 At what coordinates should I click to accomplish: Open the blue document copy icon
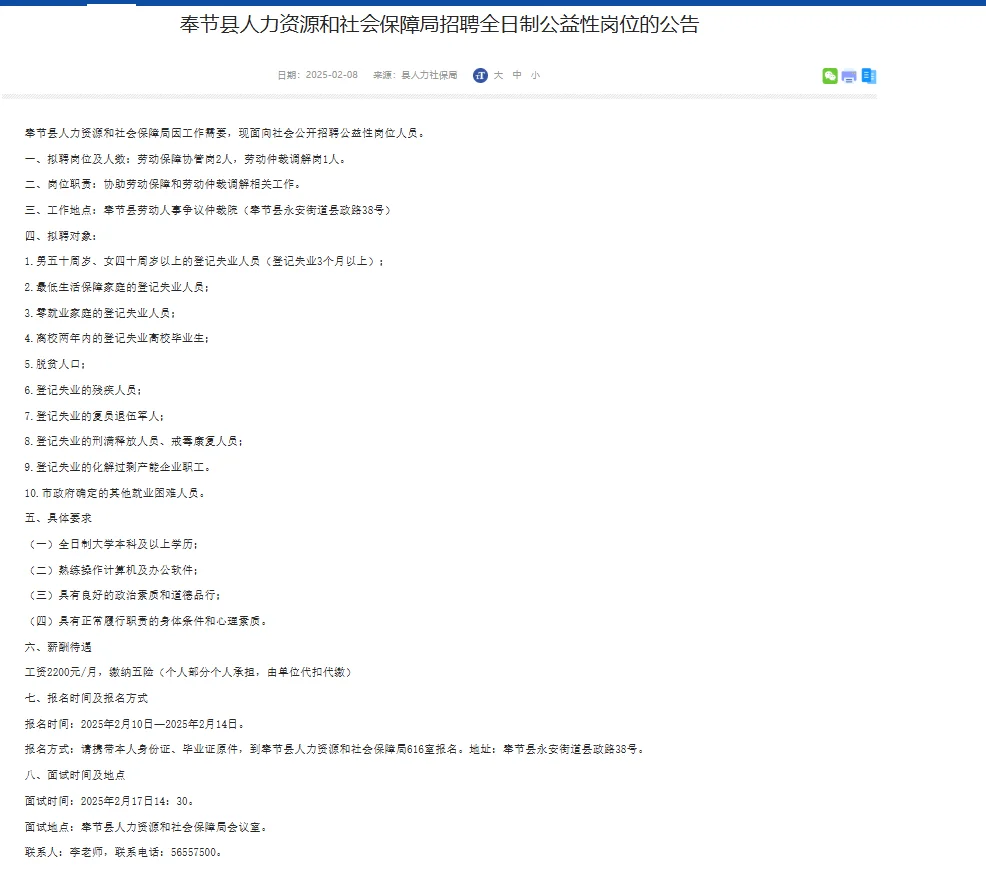point(868,76)
